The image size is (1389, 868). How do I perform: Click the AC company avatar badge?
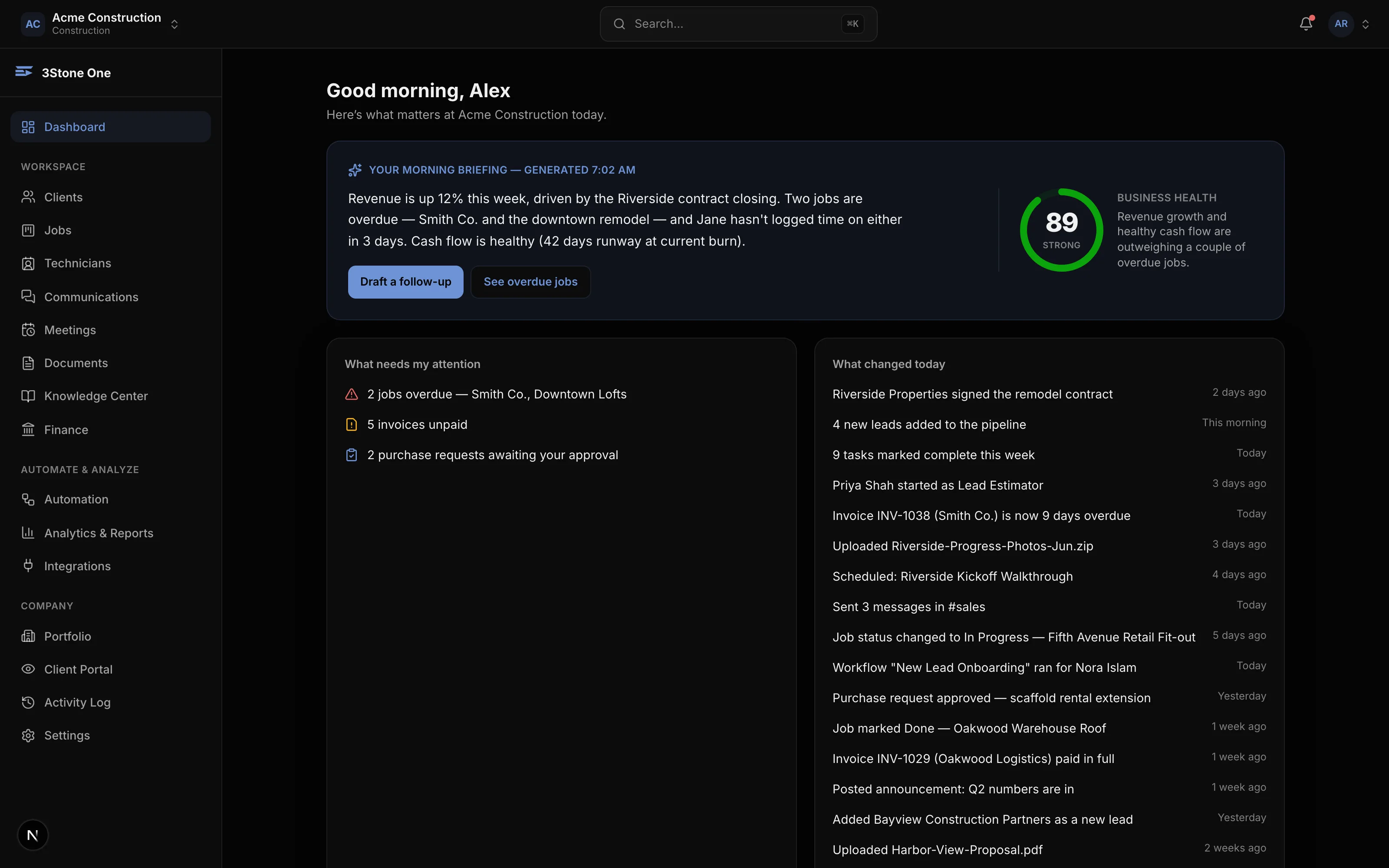[x=33, y=24]
